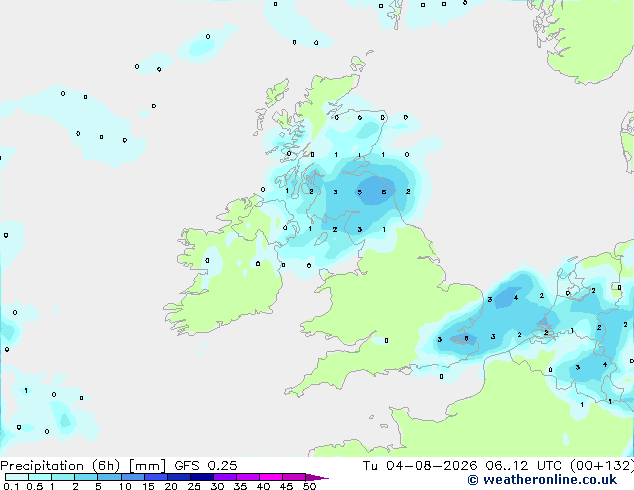
Task: Click the legend label '50'
Action: click(309, 486)
